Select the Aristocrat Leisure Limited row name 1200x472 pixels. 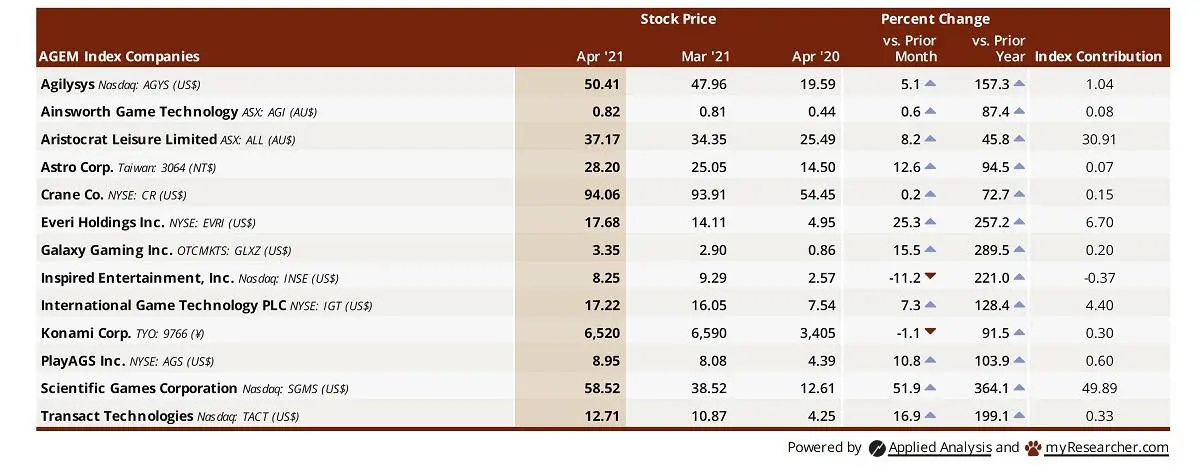click(129, 139)
